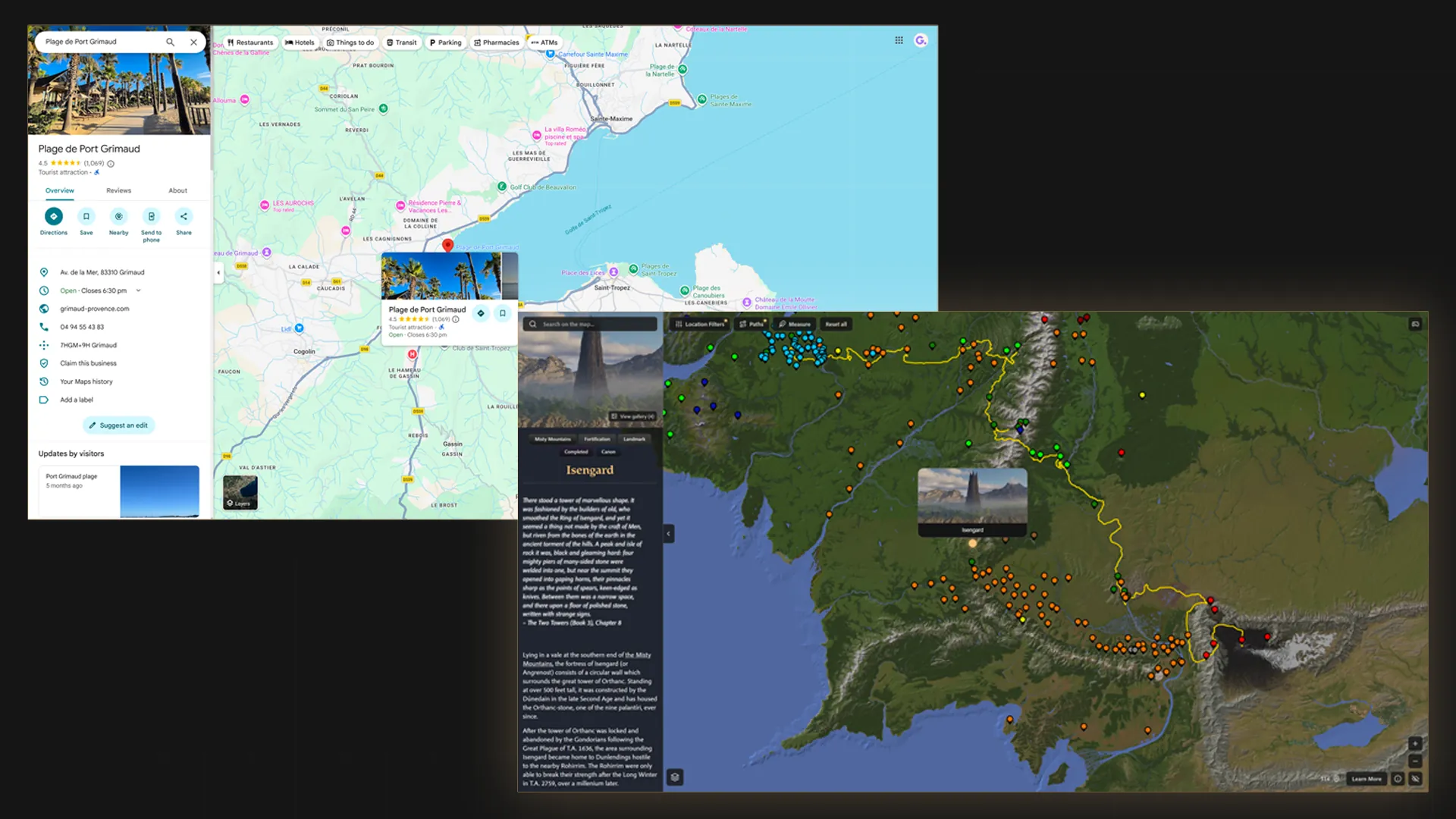Open the Reviews tab

[118, 190]
